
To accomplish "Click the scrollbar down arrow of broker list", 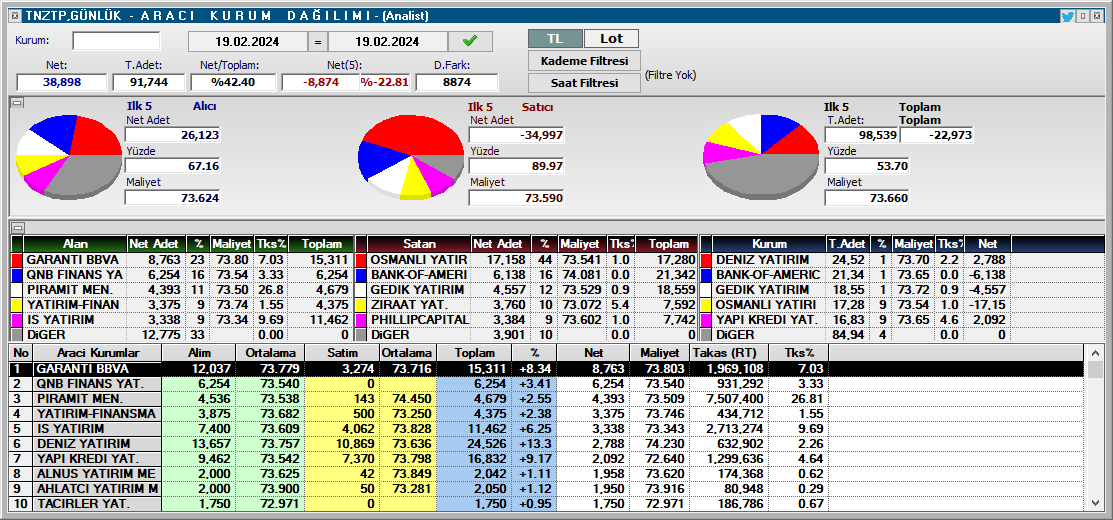I will (1096, 503).
